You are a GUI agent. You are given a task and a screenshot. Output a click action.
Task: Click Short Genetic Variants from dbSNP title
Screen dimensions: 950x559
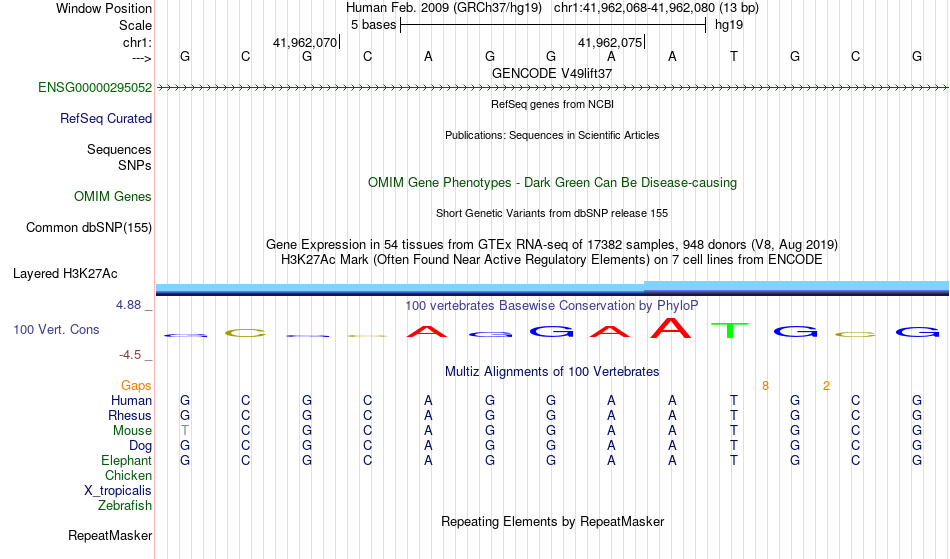coord(552,213)
